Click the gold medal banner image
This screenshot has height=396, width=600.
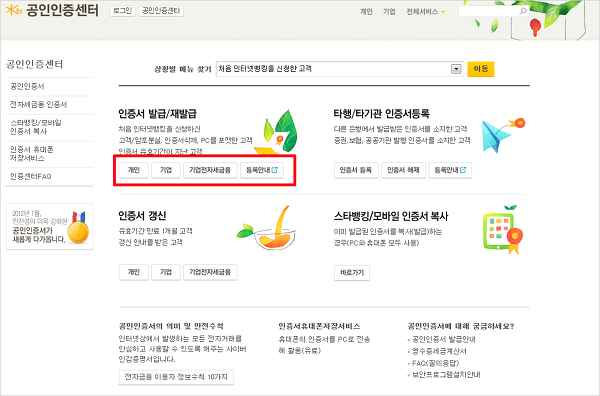(x=49, y=227)
